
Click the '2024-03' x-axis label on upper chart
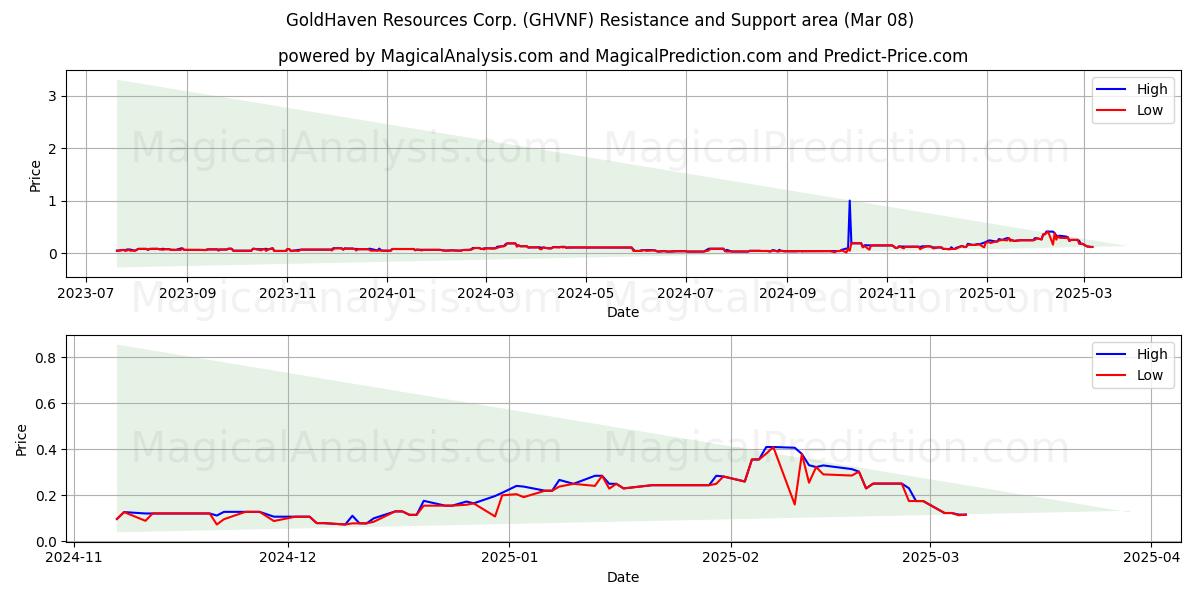(486, 293)
